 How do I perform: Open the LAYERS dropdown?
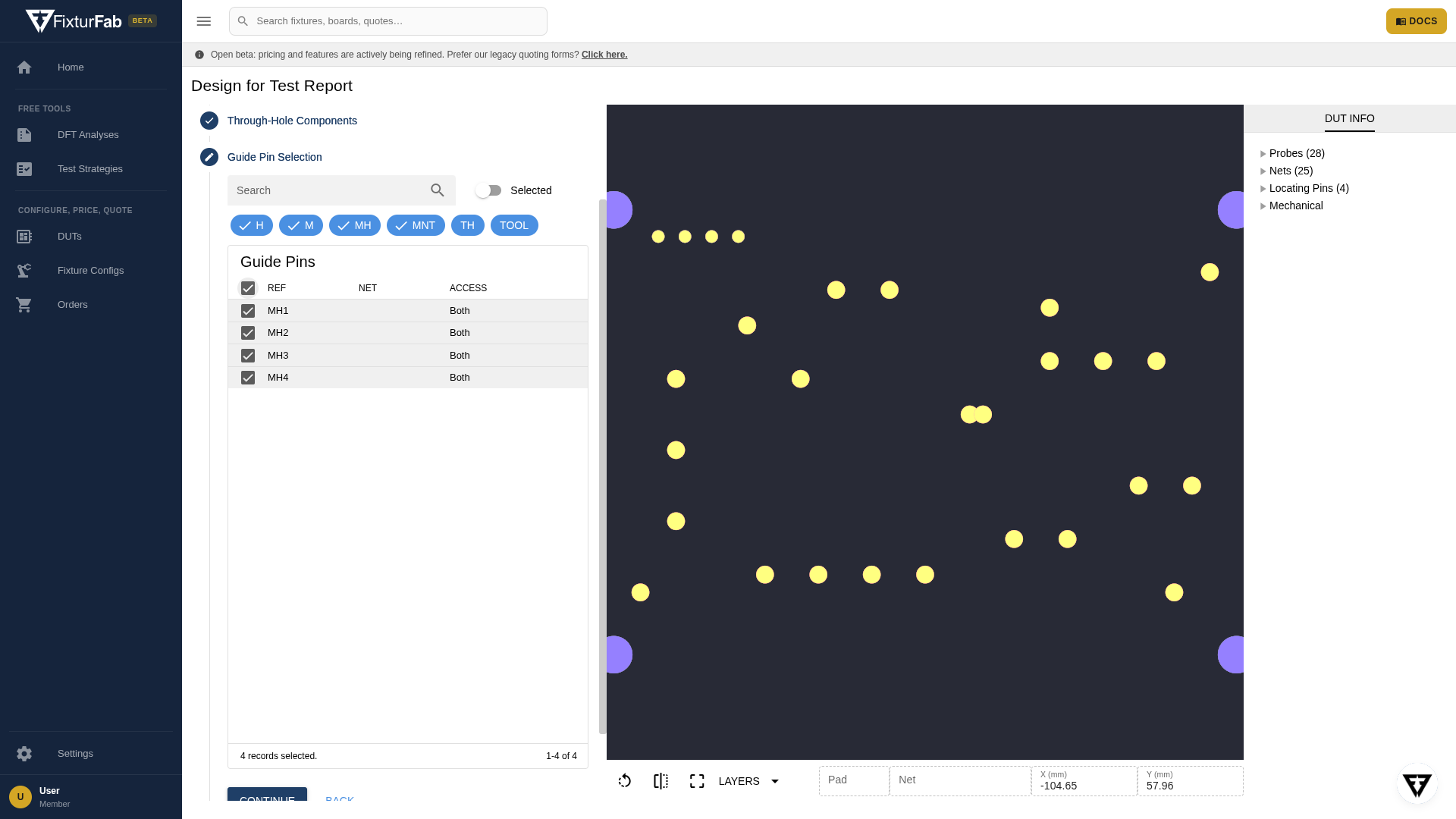(x=749, y=781)
